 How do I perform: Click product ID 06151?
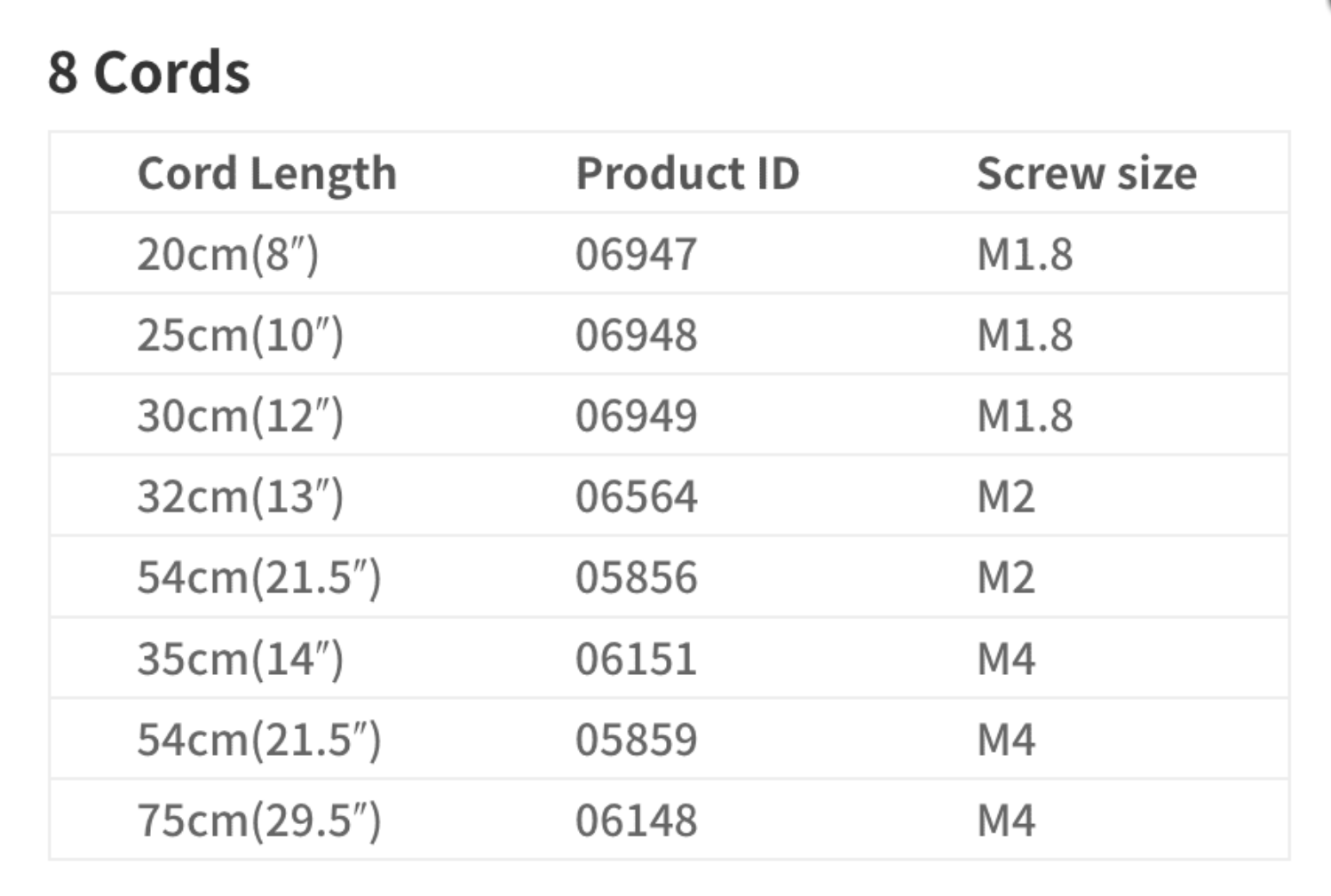636,660
